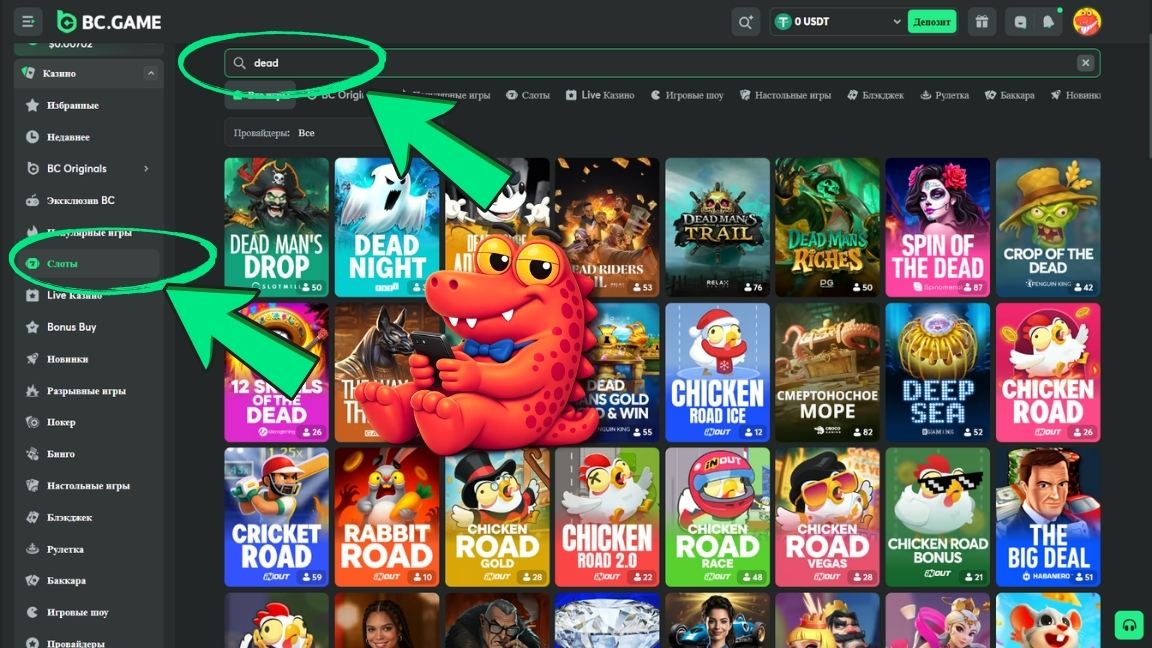Open Недавнее in sidebar
Screen dimensions: 1152x648
click(87, 137)
